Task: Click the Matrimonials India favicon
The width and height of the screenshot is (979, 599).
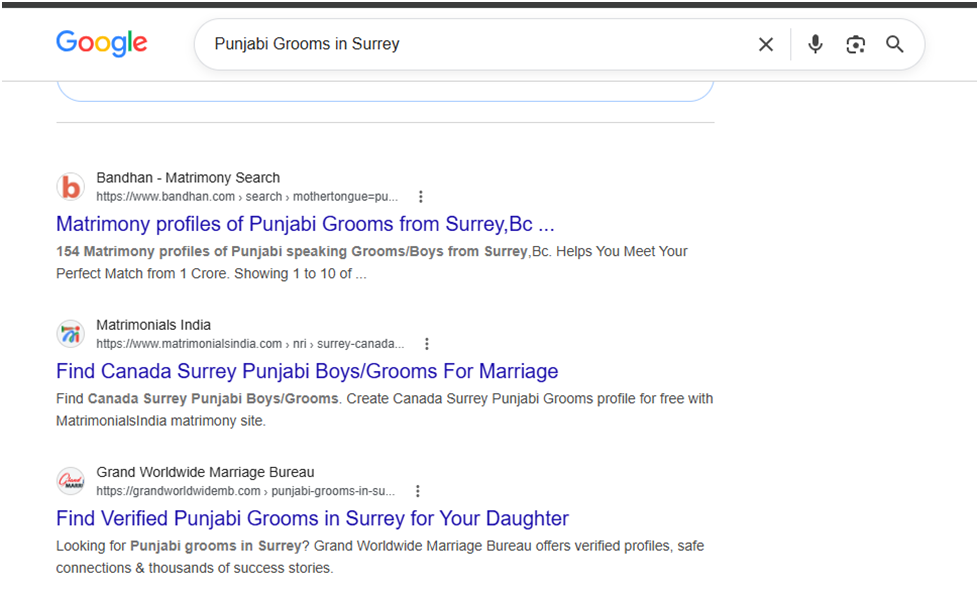Action: pyautogui.click(x=71, y=334)
